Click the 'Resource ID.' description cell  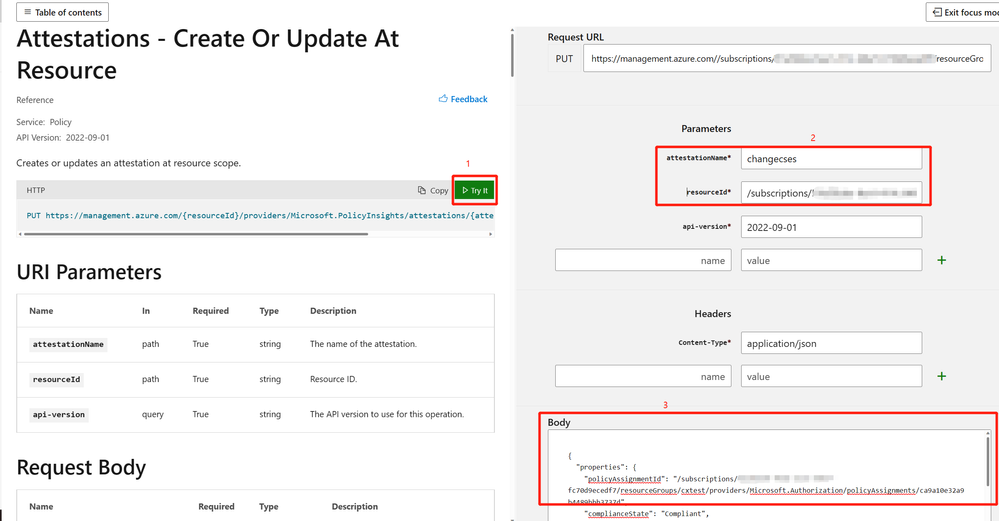(333, 379)
